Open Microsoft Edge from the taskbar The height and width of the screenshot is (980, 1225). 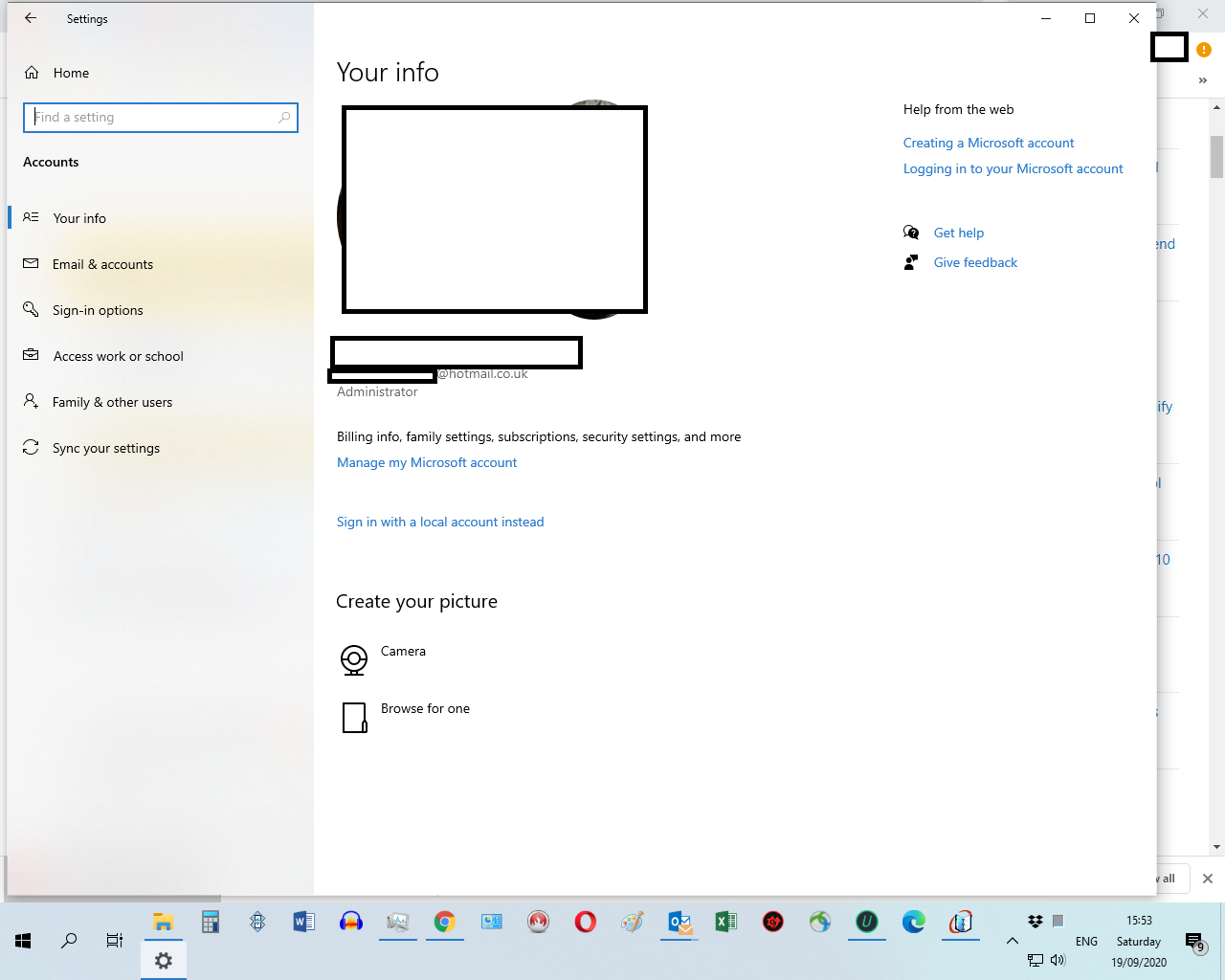point(914,922)
